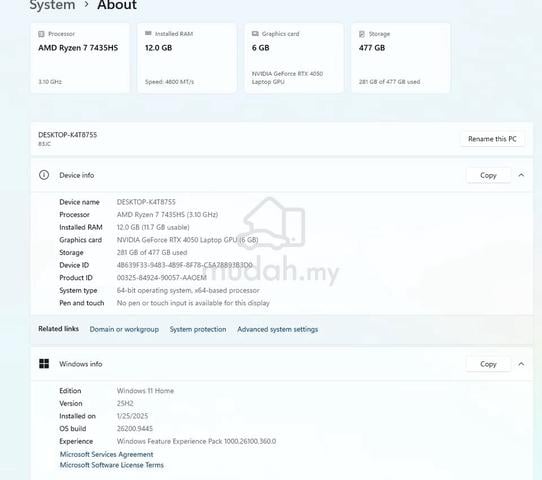Click the Graphics card icon
542x480 pixels.
(255, 34)
